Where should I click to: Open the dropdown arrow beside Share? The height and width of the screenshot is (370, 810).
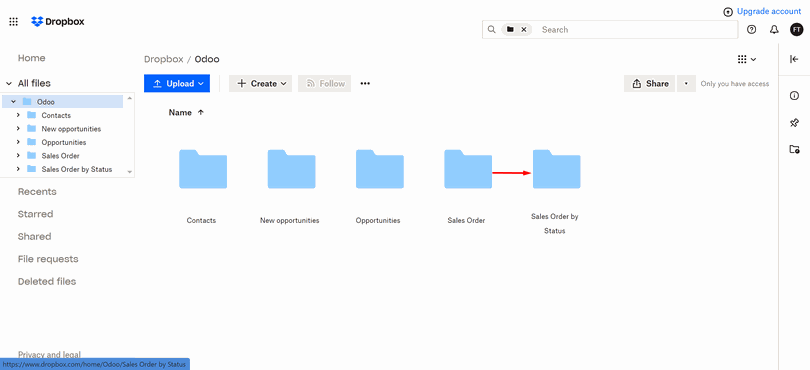point(686,83)
